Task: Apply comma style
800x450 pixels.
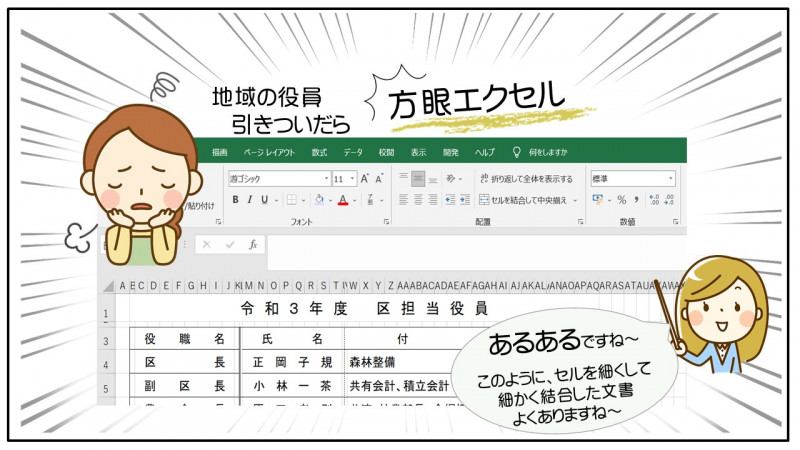Action: [636, 199]
